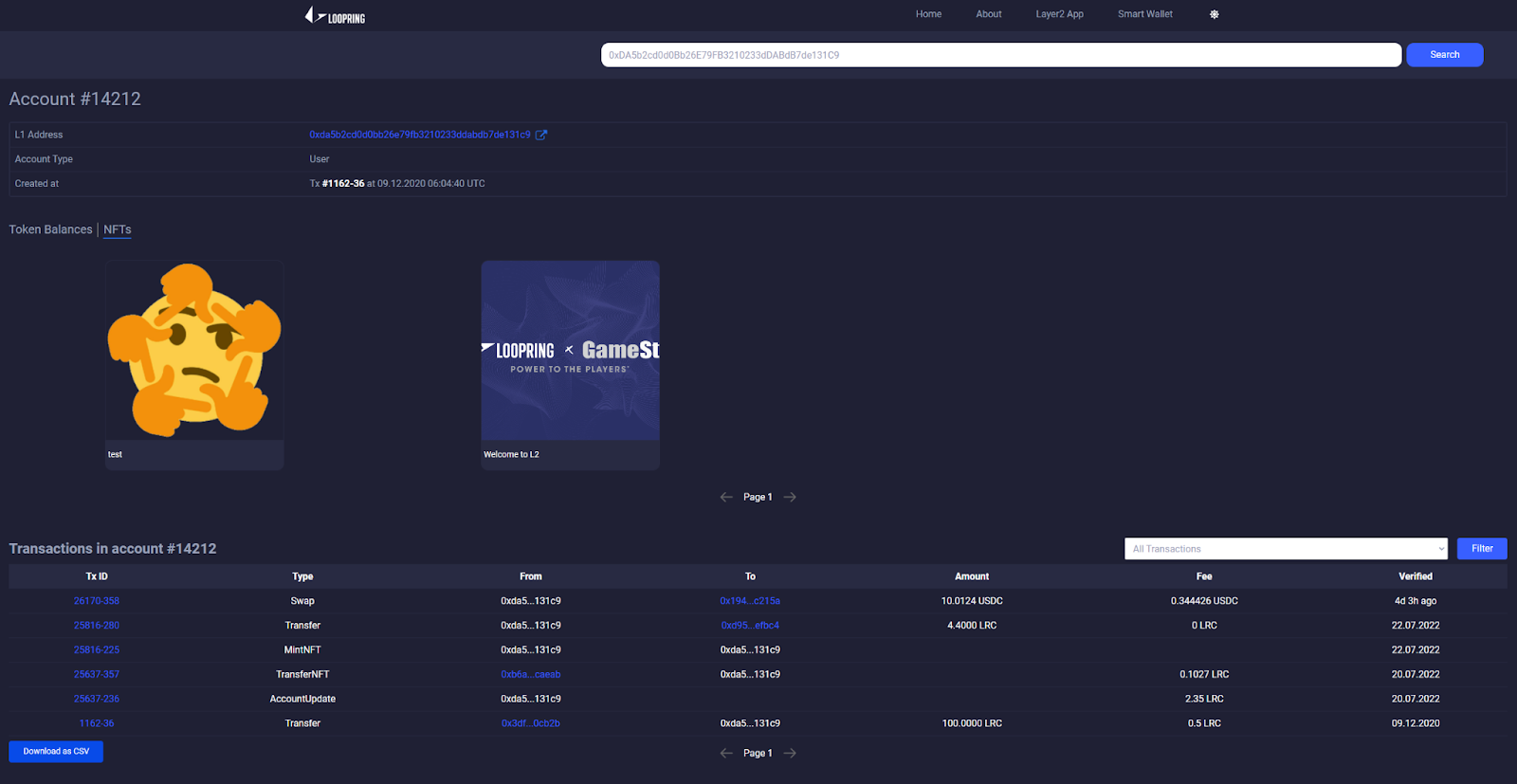Click previous transactions page arrow
Image resolution: width=1517 pixels, height=784 pixels.
[726, 753]
